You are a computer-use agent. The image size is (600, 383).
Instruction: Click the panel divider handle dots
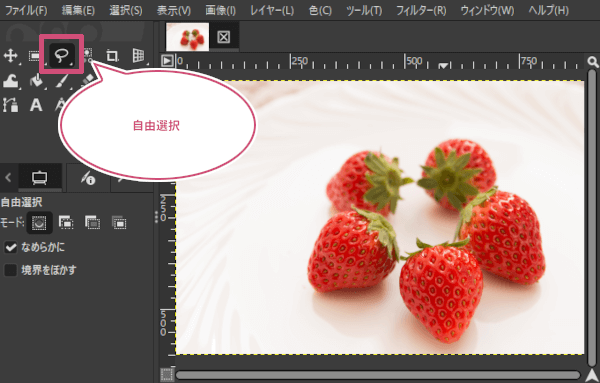pos(157,217)
